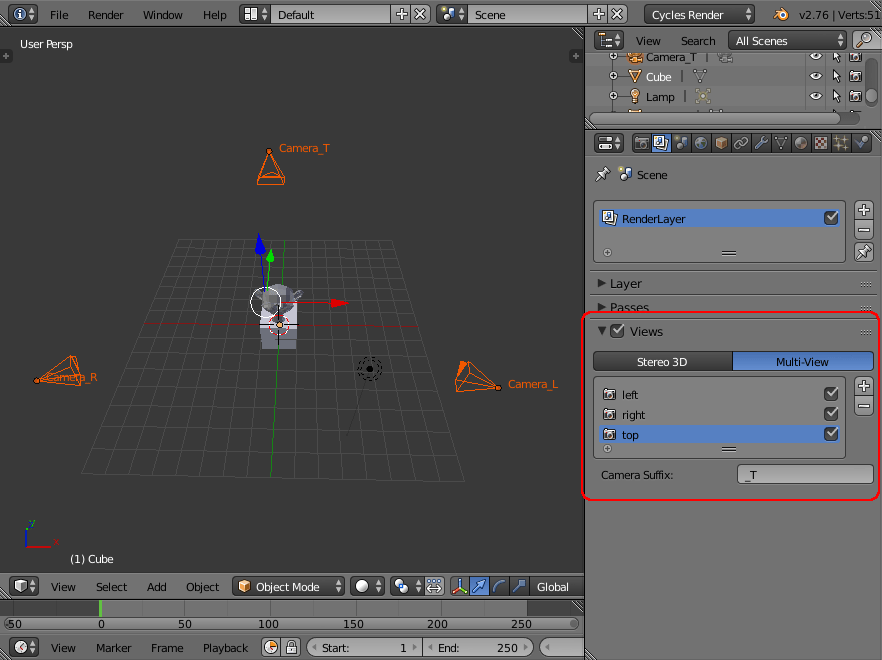882x660 pixels.
Task: Open the pivot point dropdown
Action: click(407, 586)
